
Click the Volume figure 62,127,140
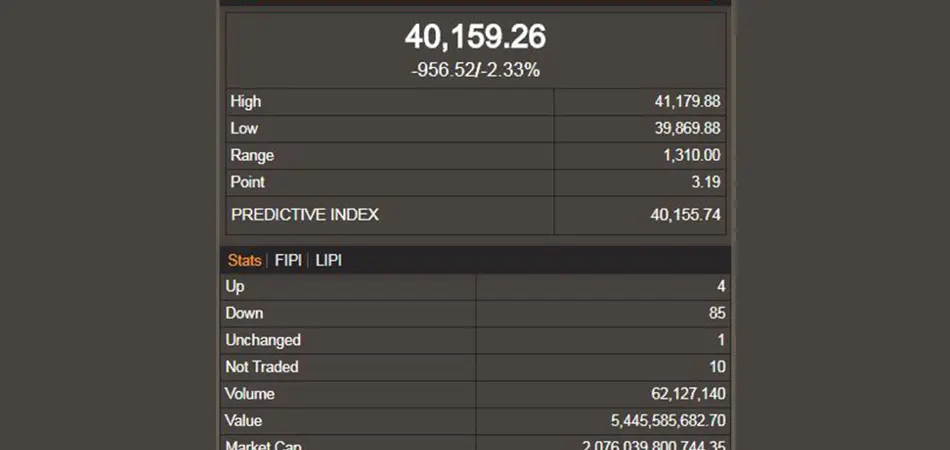(688, 394)
